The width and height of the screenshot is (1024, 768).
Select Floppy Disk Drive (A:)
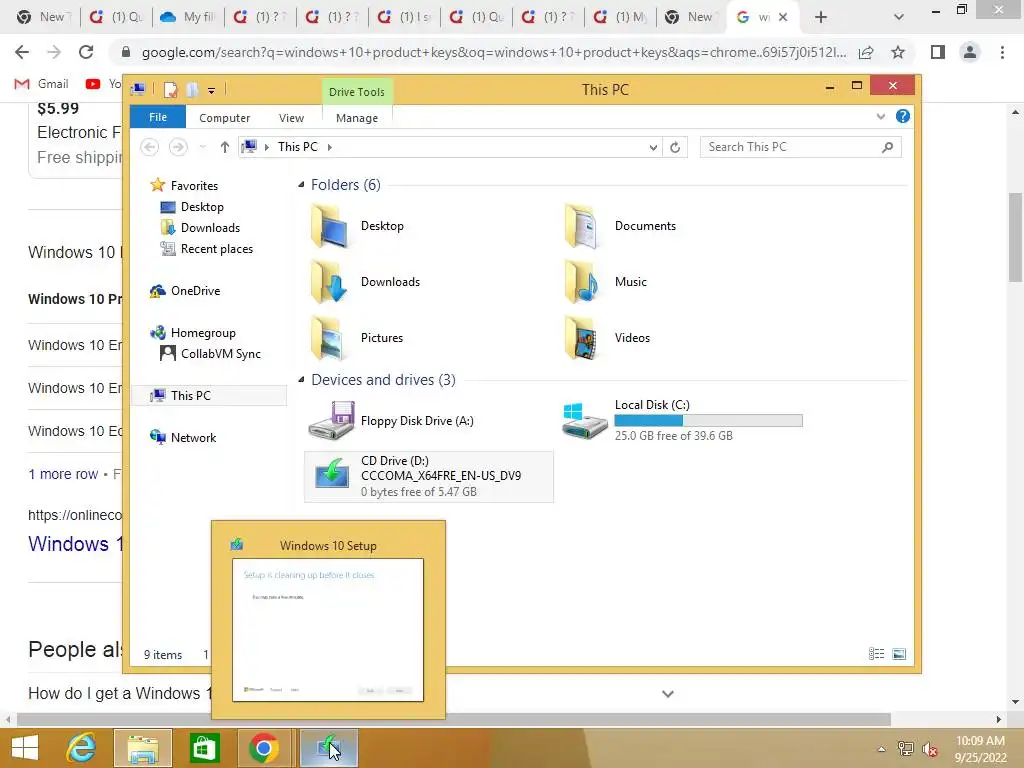tap(392, 421)
